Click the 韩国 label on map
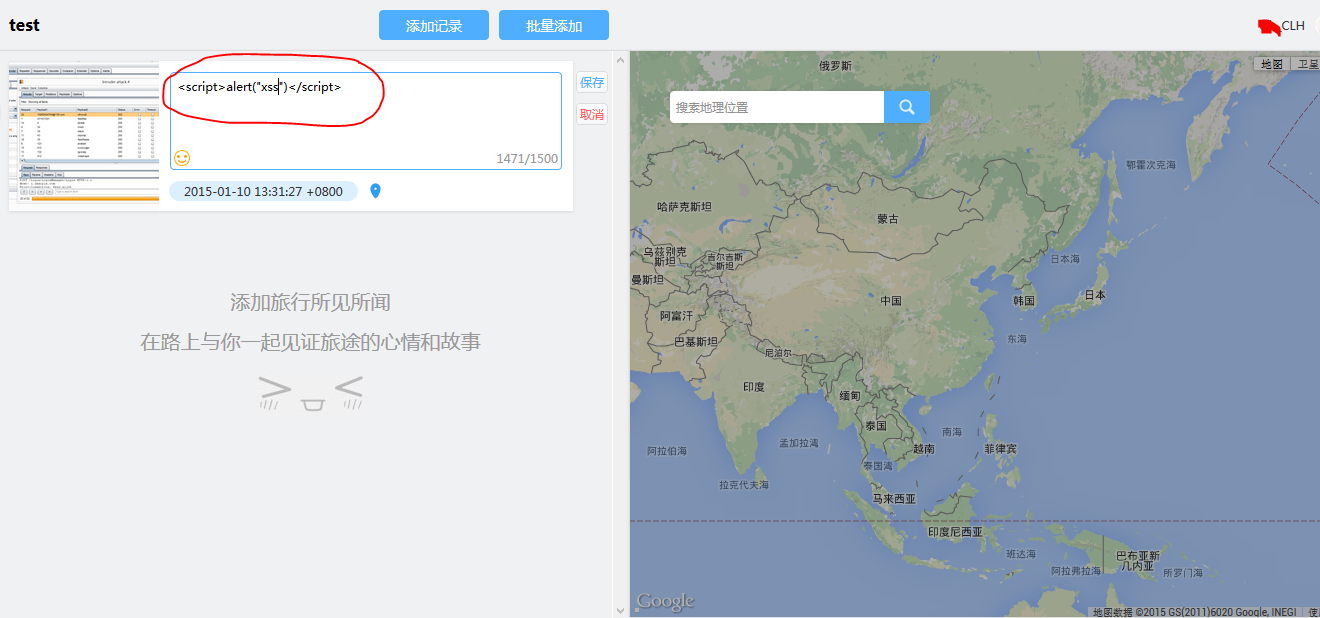 coord(1024,300)
